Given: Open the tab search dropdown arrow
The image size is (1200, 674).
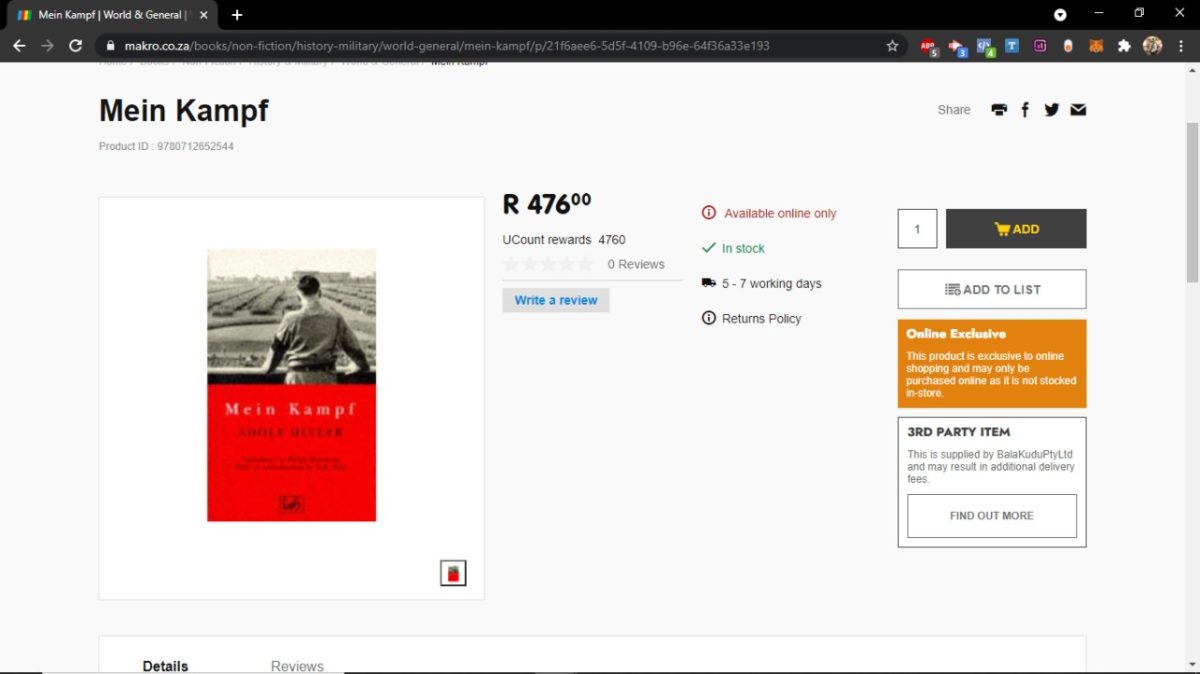Looking at the screenshot, I should pyautogui.click(x=1060, y=15).
